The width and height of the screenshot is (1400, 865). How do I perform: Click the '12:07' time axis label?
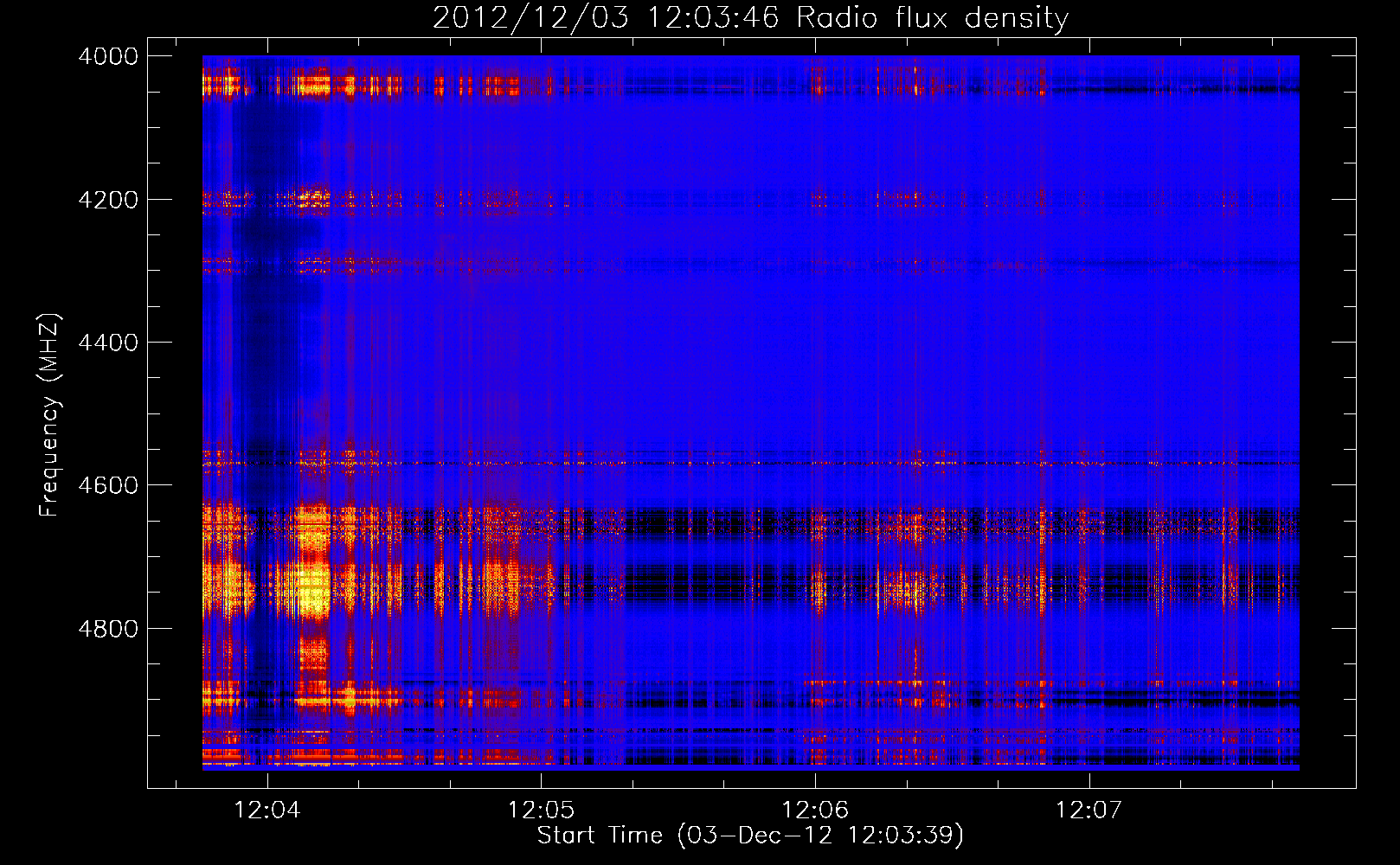pyautogui.click(x=1089, y=811)
